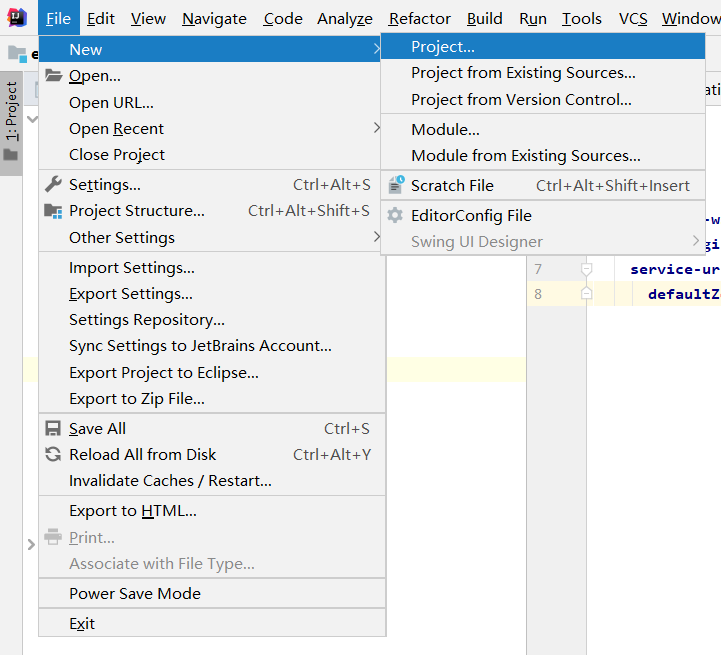Viewport: 721px width, 655px height.
Task: Click the fold marker on line 7
Action: tap(586, 269)
